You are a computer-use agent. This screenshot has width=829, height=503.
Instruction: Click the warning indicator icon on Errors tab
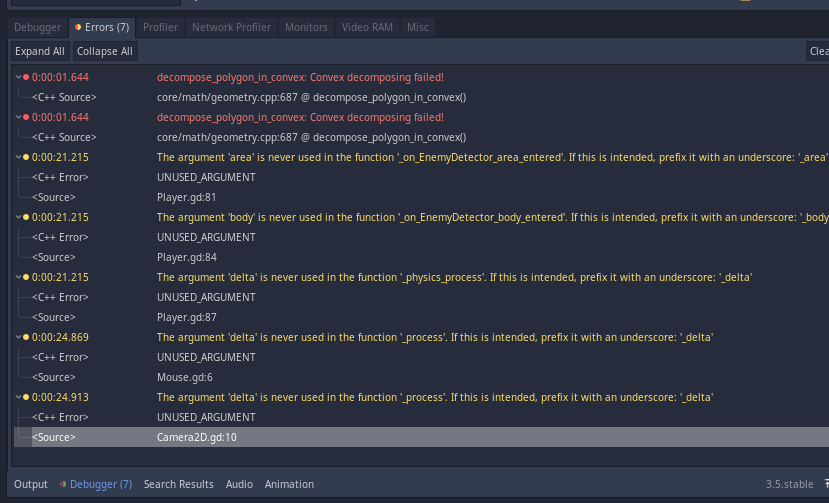78,27
